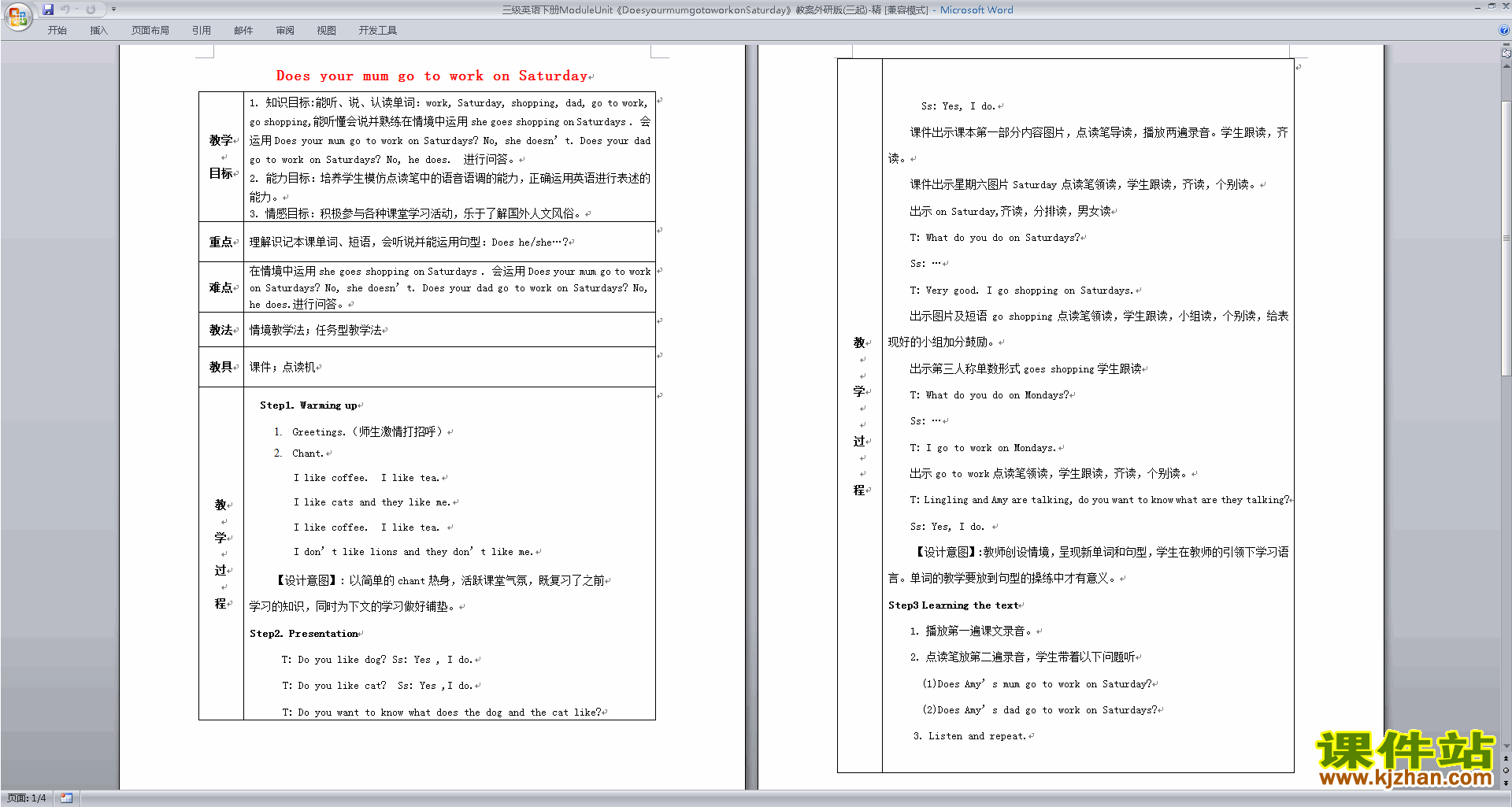Open the 审阅 ribbon tab
The height and width of the screenshot is (807, 1512).
click(x=285, y=31)
